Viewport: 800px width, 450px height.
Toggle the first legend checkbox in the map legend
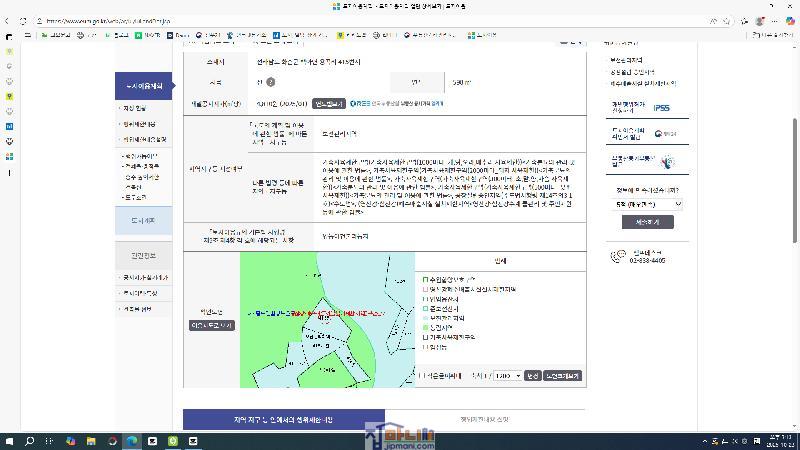pyautogui.click(x=424, y=279)
